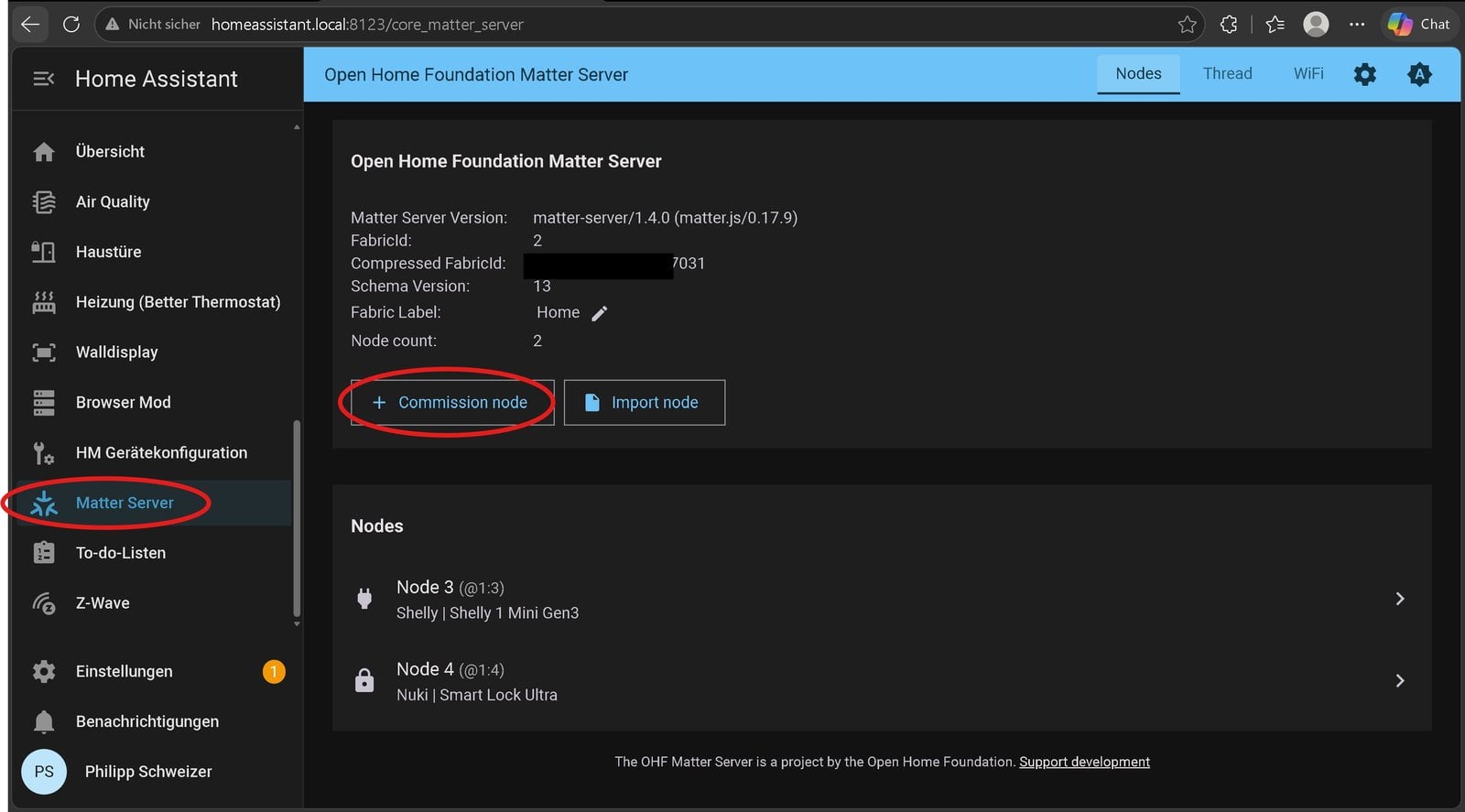Viewport: 1465px width, 812px height.
Task: Open To-do-Listen in the sidebar
Action: tap(154, 553)
